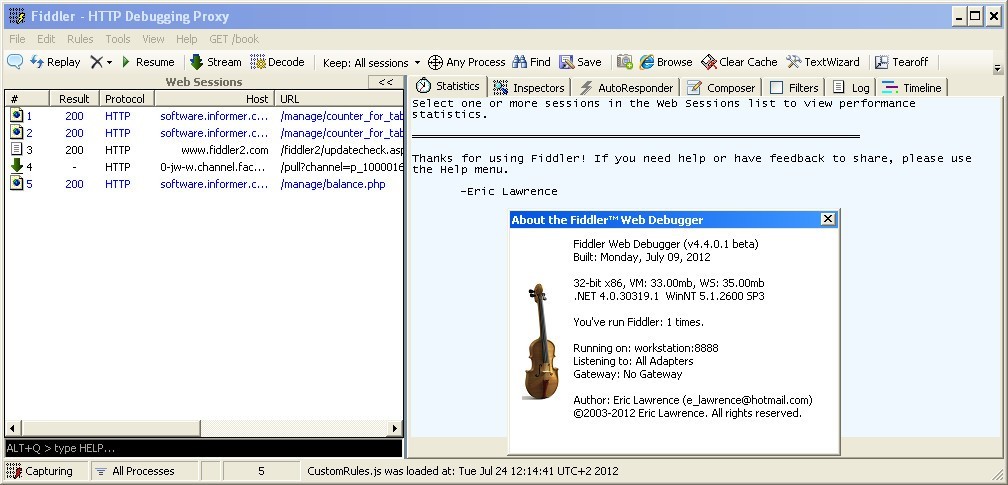Switch to the Inspectors tab
Image resolution: width=1008 pixels, height=485 pixels.
tap(530, 88)
